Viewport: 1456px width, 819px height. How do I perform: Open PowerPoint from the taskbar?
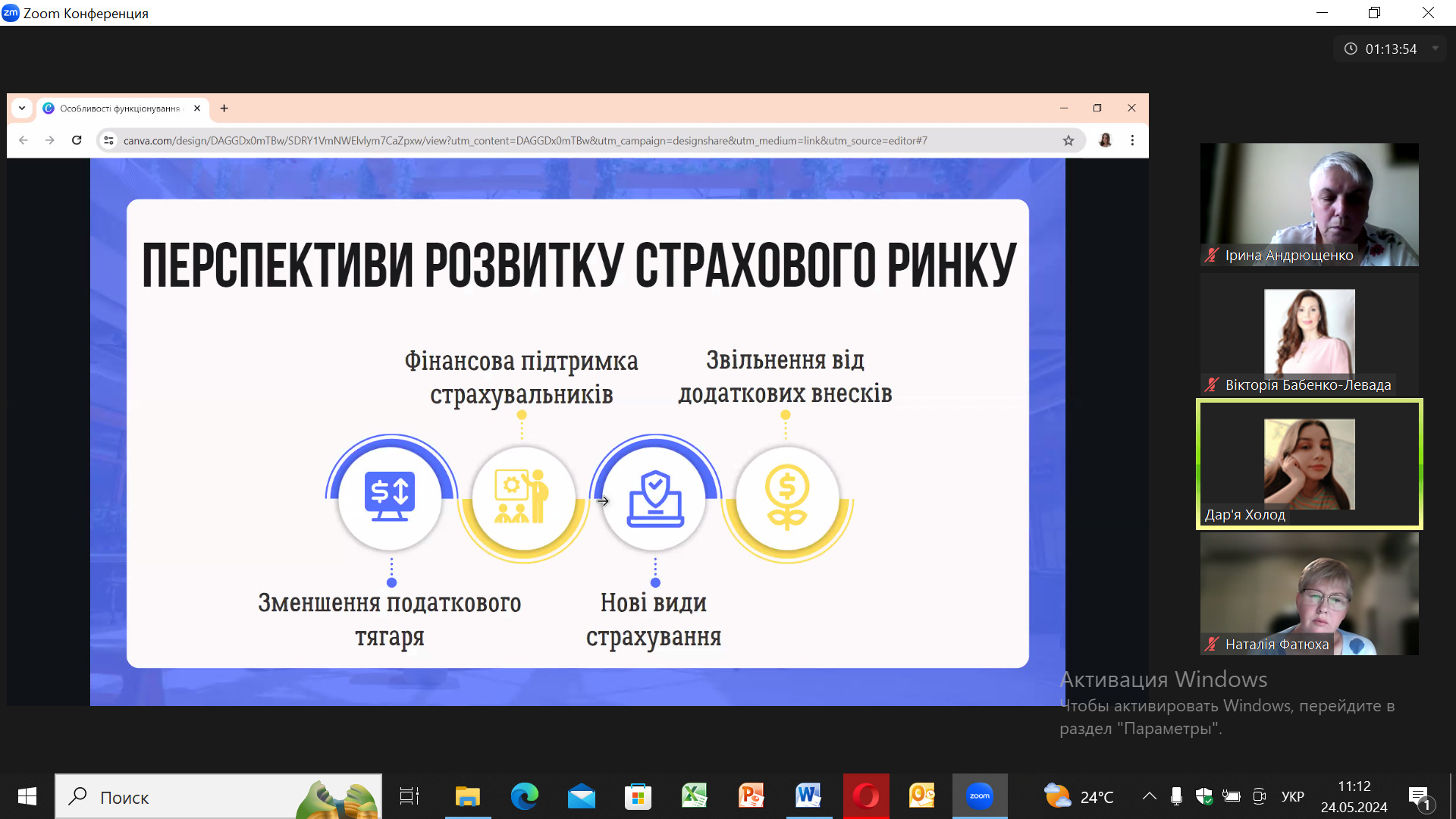[x=751, y=796]
